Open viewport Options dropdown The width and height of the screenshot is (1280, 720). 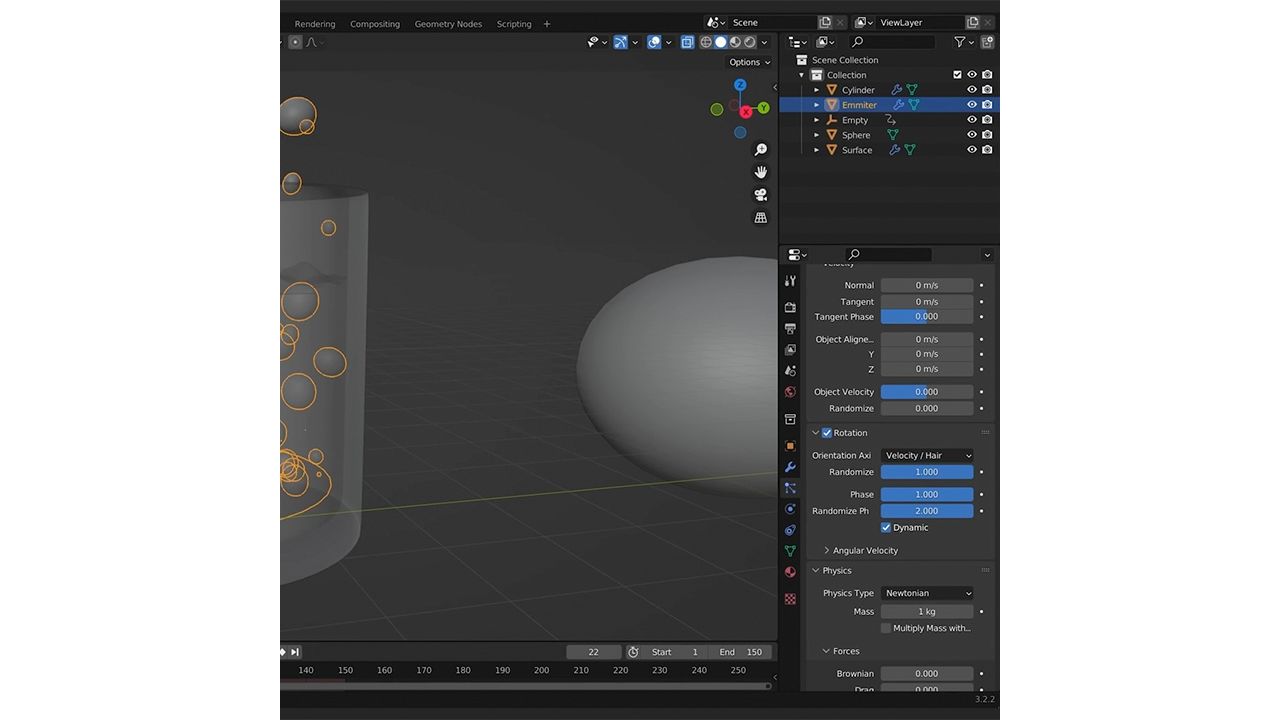[x=750, y=62]
